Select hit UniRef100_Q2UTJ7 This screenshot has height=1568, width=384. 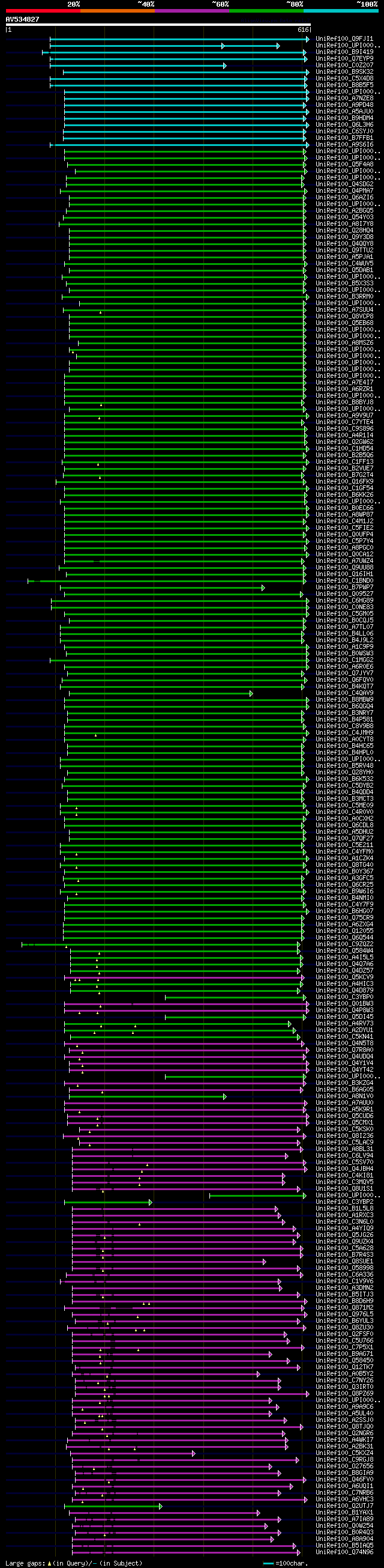click(x=344, y=1507)
